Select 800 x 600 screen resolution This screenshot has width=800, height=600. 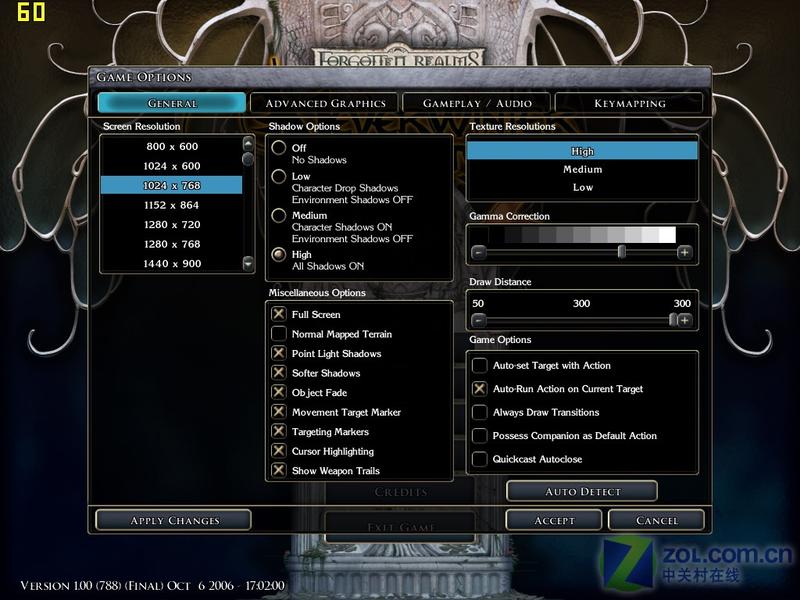coord(171,146)
